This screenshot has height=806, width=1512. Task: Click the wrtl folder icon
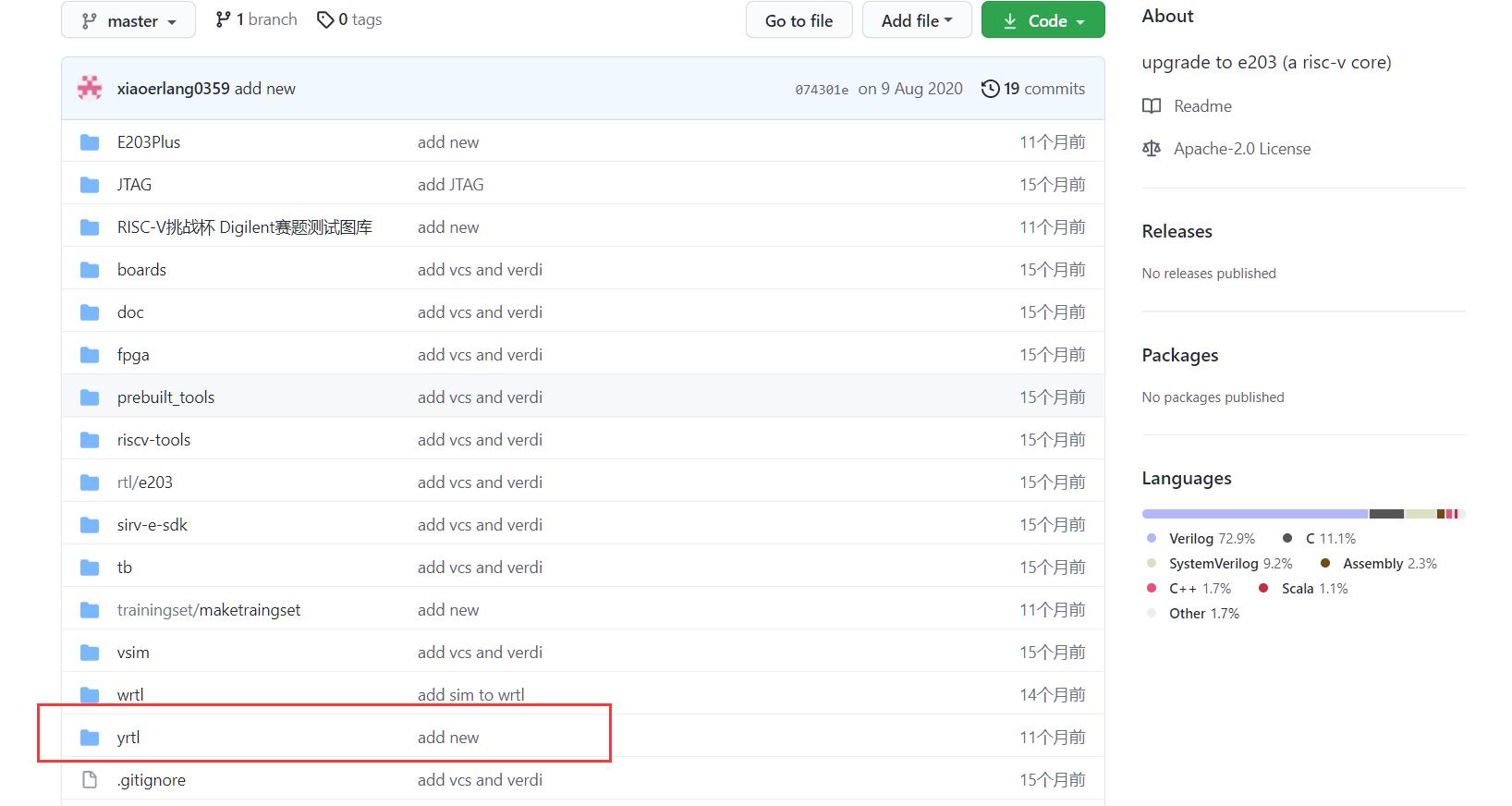[90, 695]
